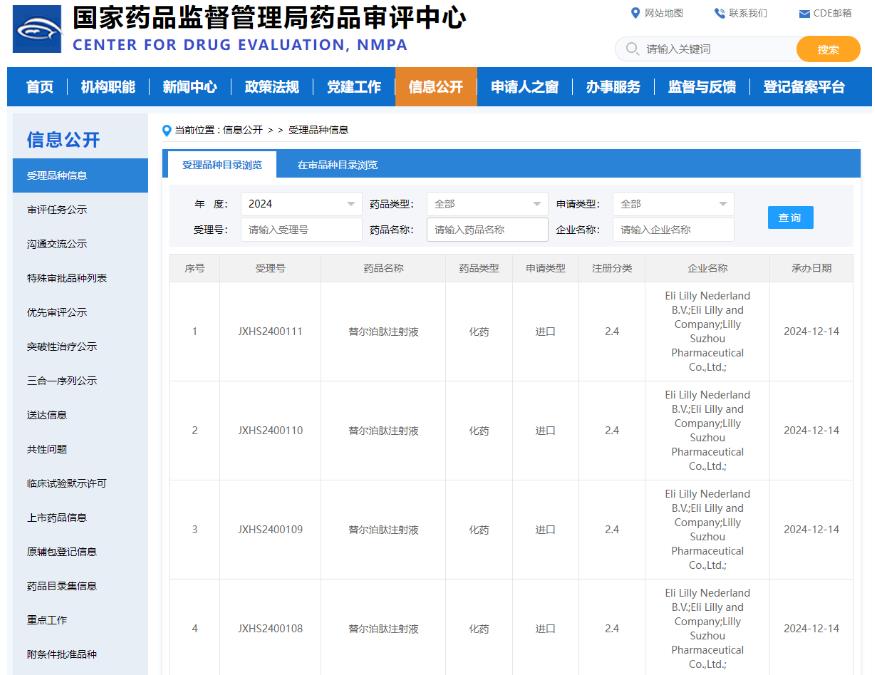The width and height of the screenshot is (875, 675).
Task: Open 新闻中心 in navigation bar
Action: [x=190, y=87]
